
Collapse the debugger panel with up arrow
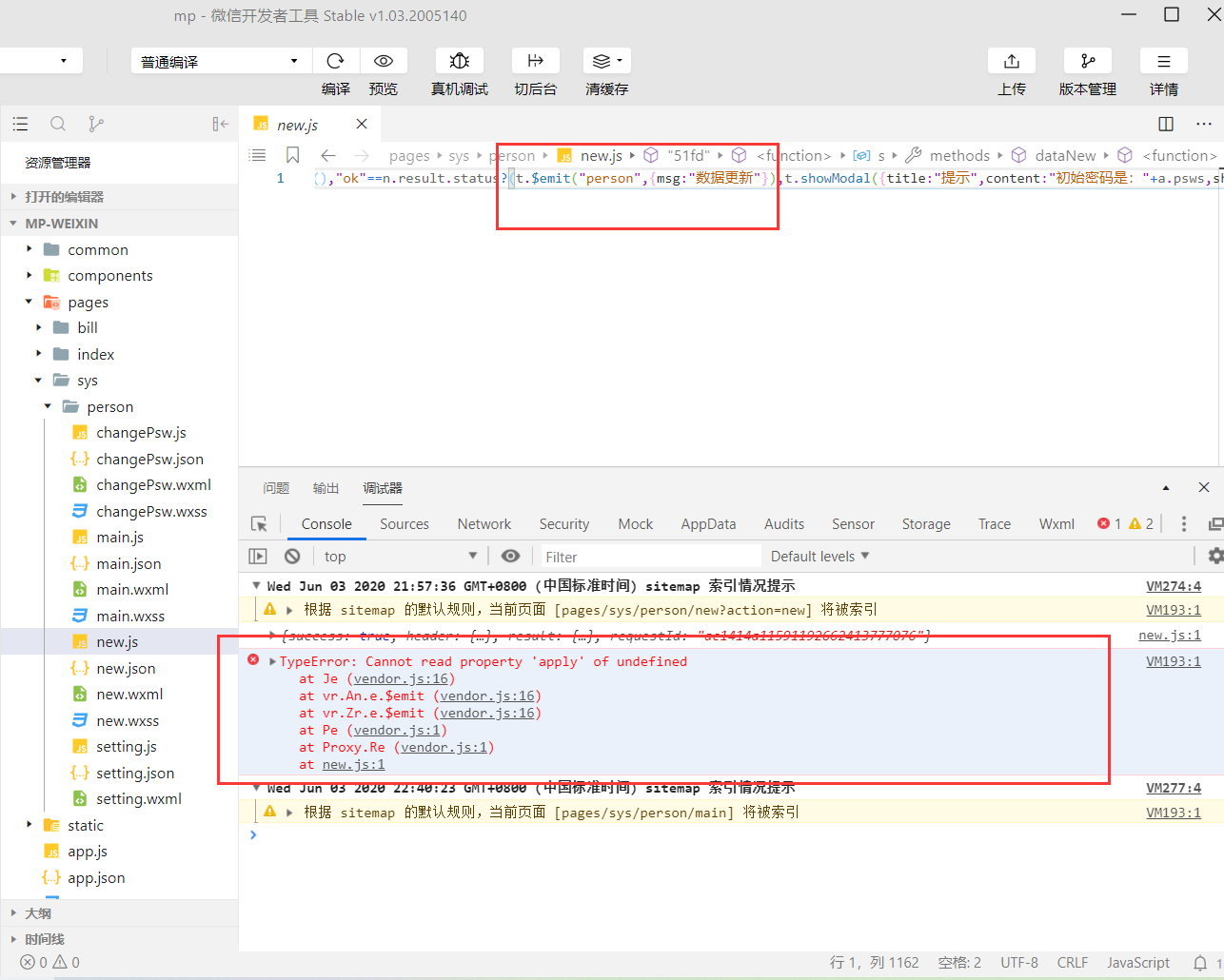point(1166,487)
